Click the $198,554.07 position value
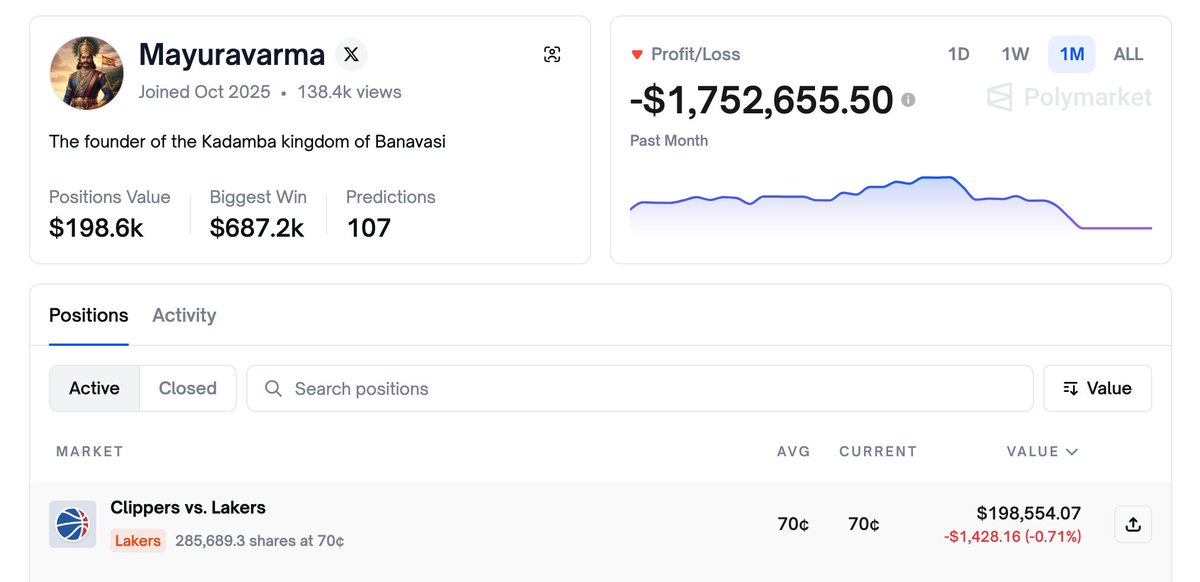The height and width of the screenshot is (582, 1200). [1029, 513]
